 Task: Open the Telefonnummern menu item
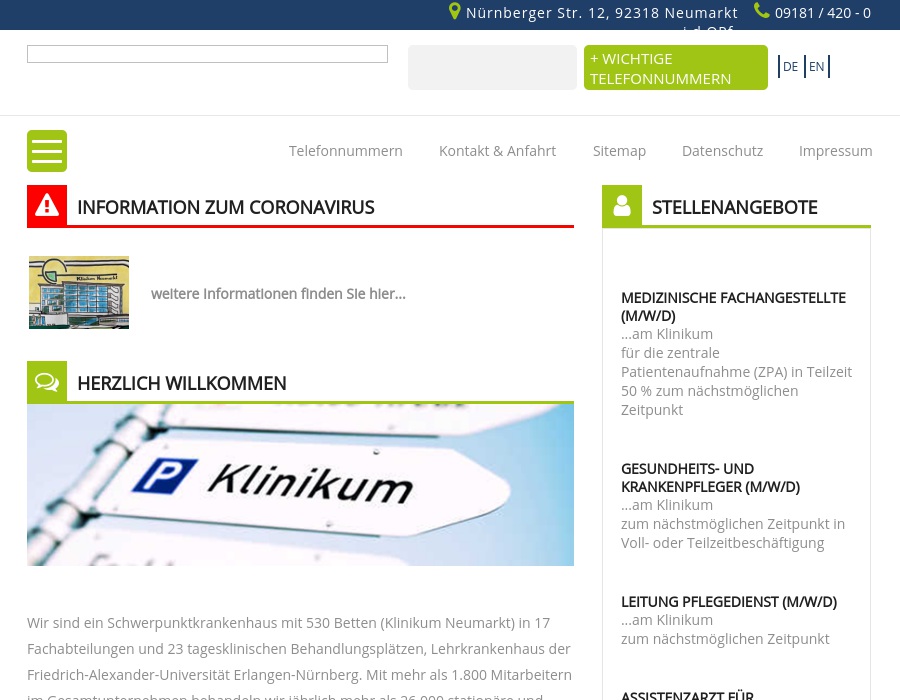[x=345, y=150]
